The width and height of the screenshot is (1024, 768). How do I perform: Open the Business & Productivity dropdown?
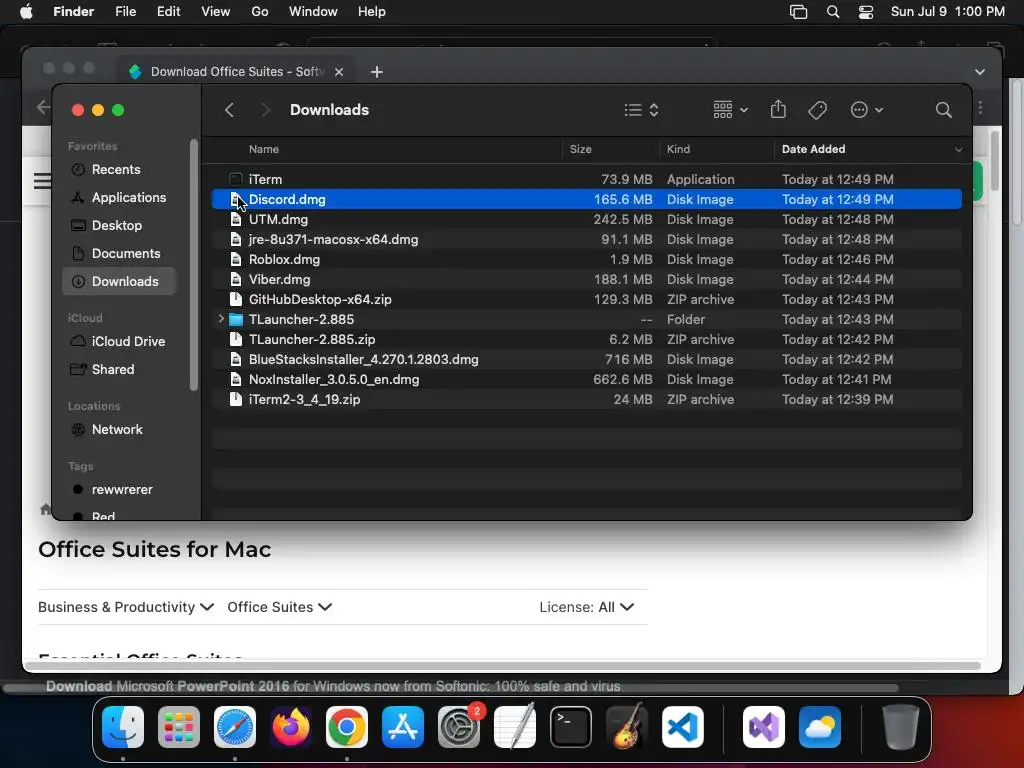126,607
